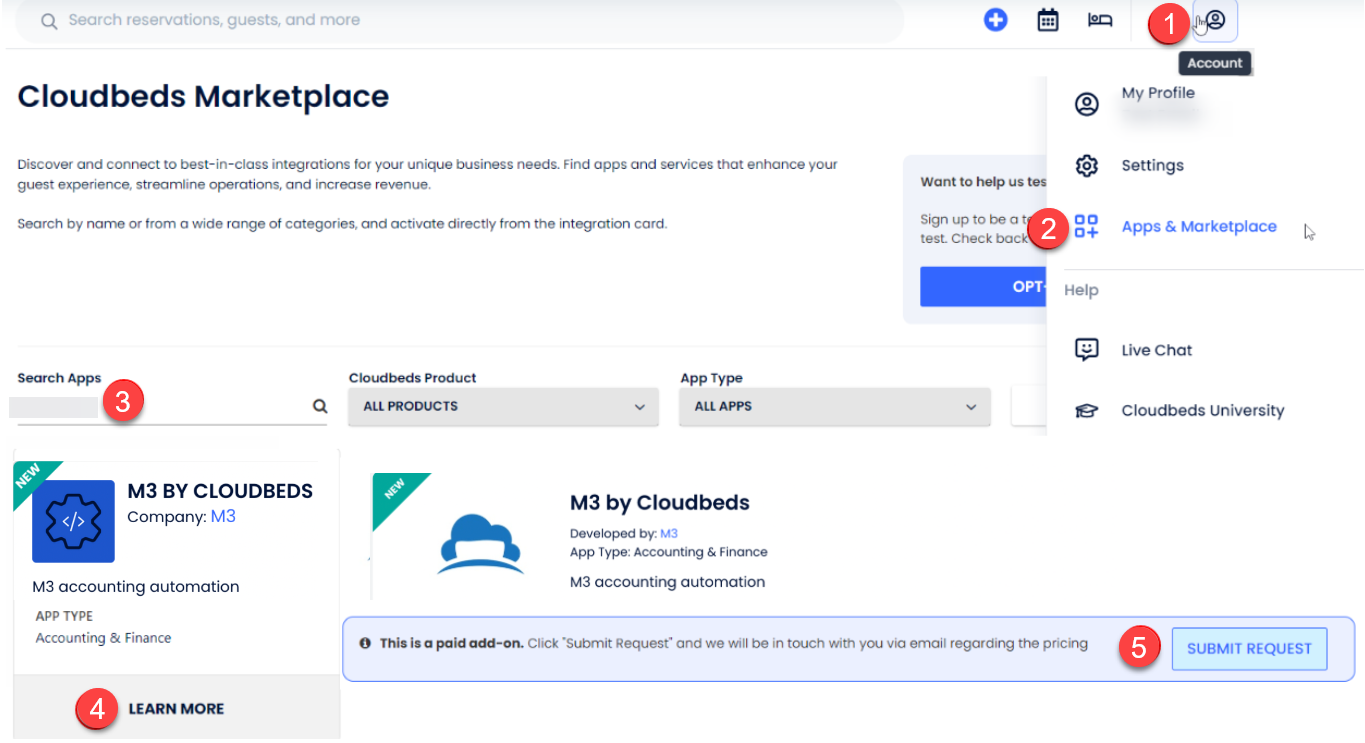Open Settings from the account menu
This screenshot has height=743, width=1365.
1152,166
